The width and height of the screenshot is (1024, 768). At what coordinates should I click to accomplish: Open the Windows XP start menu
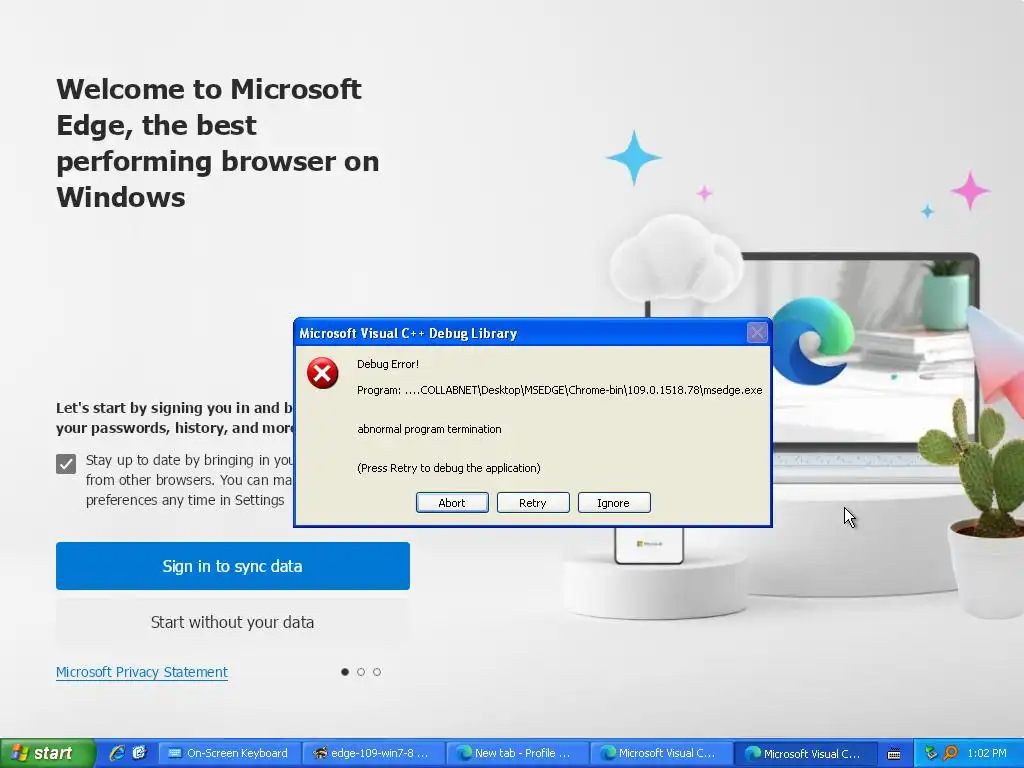point(48,754)
